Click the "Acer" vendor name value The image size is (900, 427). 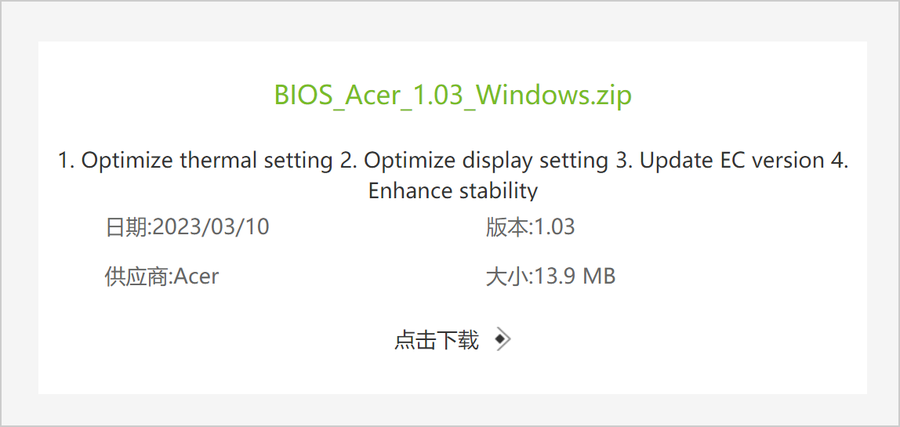pos(196,277)
